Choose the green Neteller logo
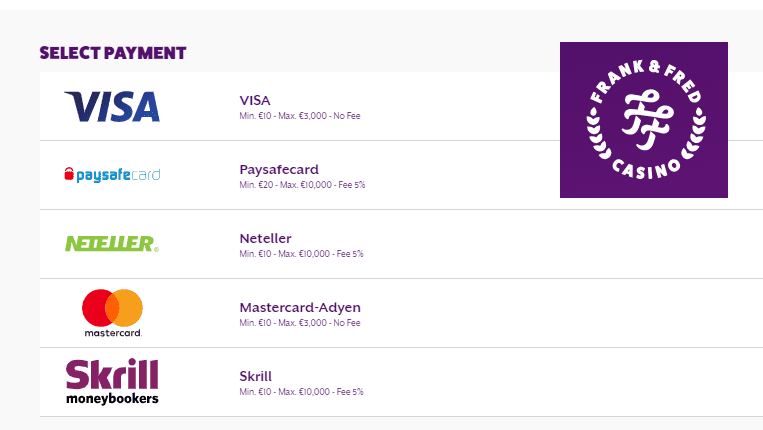Viewport: 763px width, 430px height. coord(111,243)
